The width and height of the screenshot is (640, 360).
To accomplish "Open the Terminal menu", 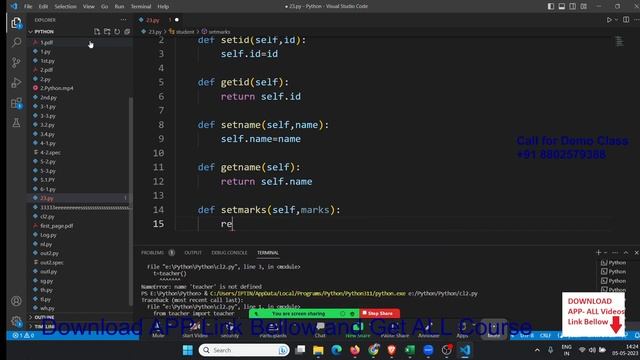I will [141, 6].
